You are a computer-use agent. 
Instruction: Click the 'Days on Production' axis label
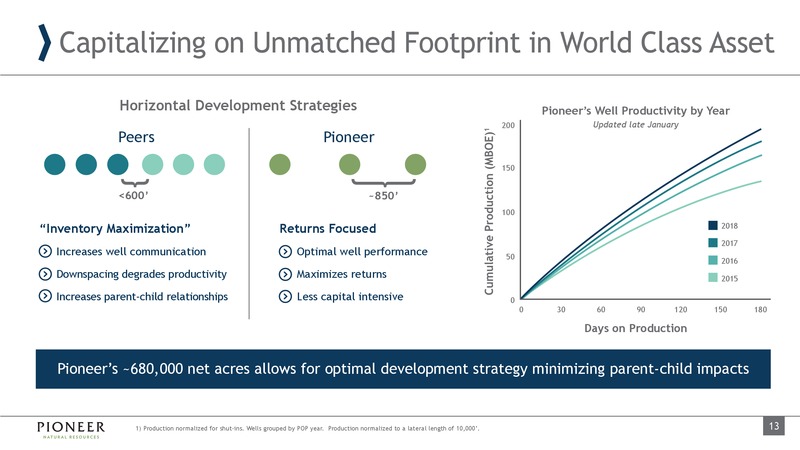click(x=636, y=328)
